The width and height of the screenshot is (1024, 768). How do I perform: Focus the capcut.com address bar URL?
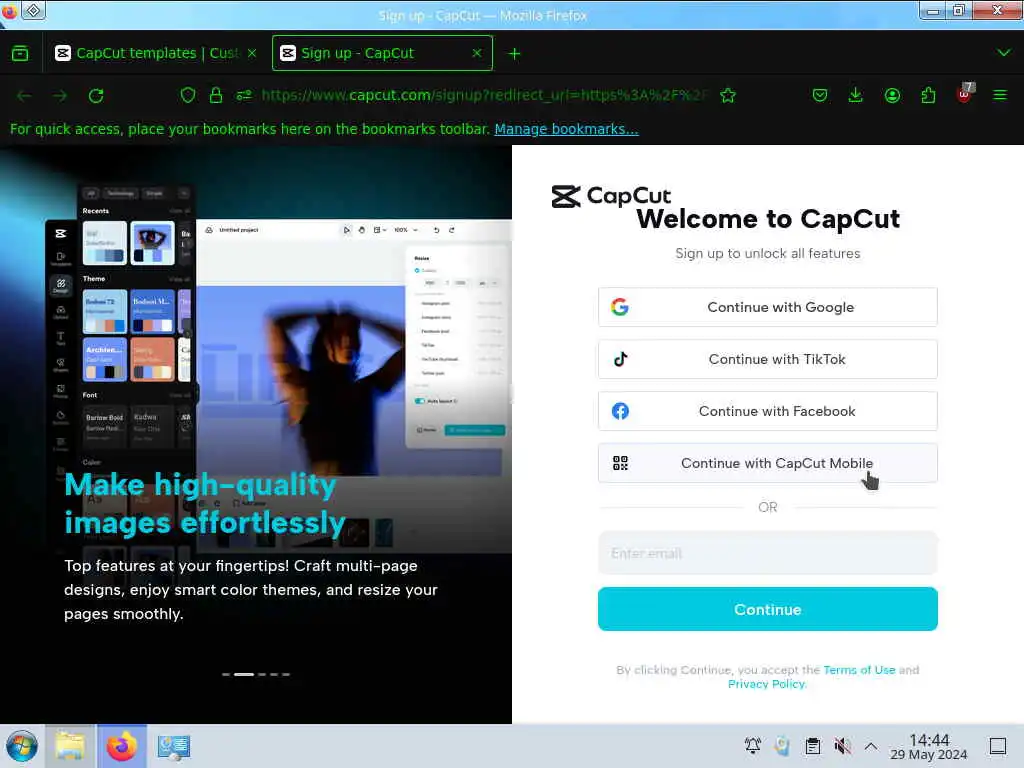tap(483, 95)
